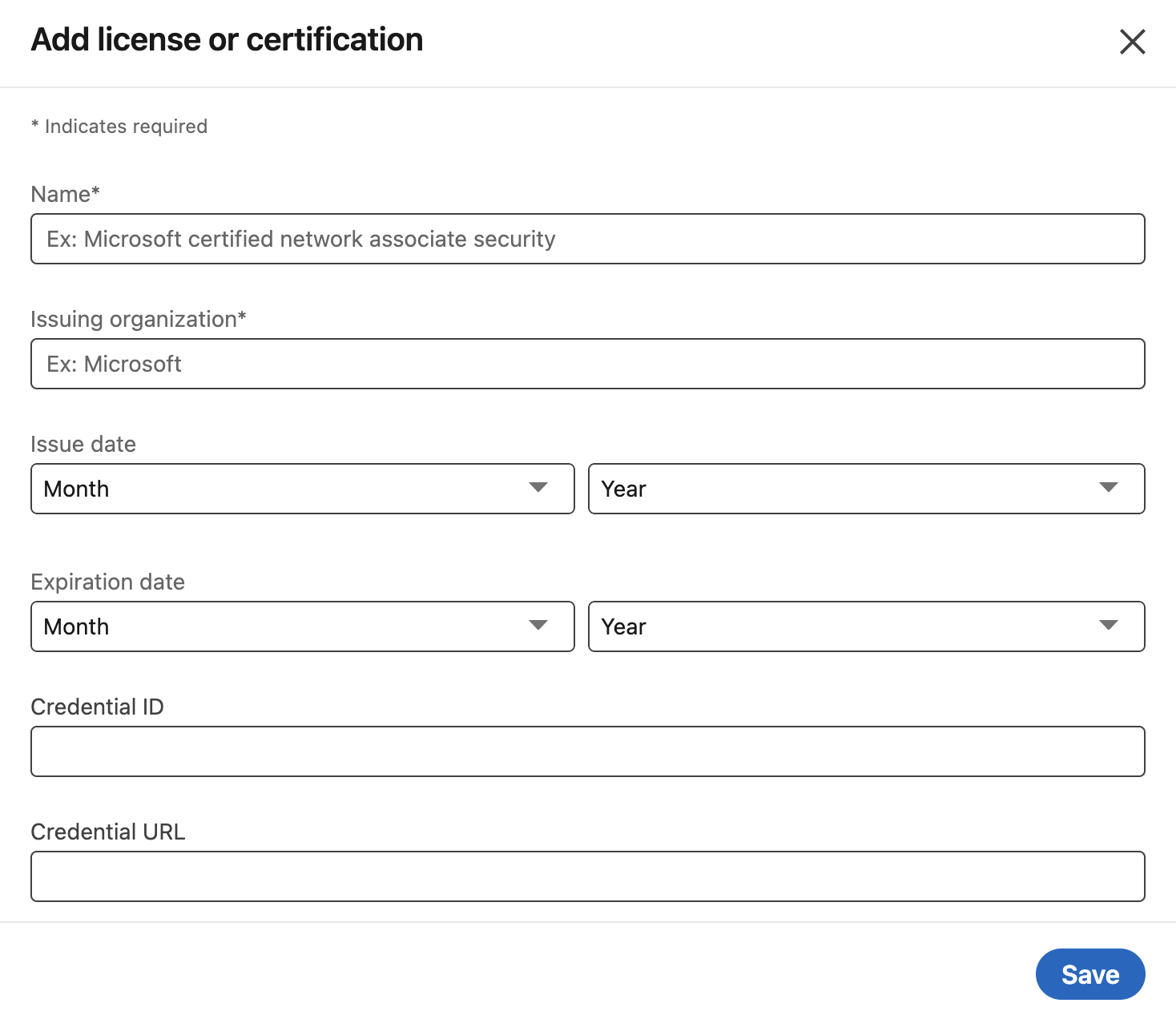Close the Add license or certification dialog
The width and height of the screenshot is (1176, 1019).
point(1132,42)
